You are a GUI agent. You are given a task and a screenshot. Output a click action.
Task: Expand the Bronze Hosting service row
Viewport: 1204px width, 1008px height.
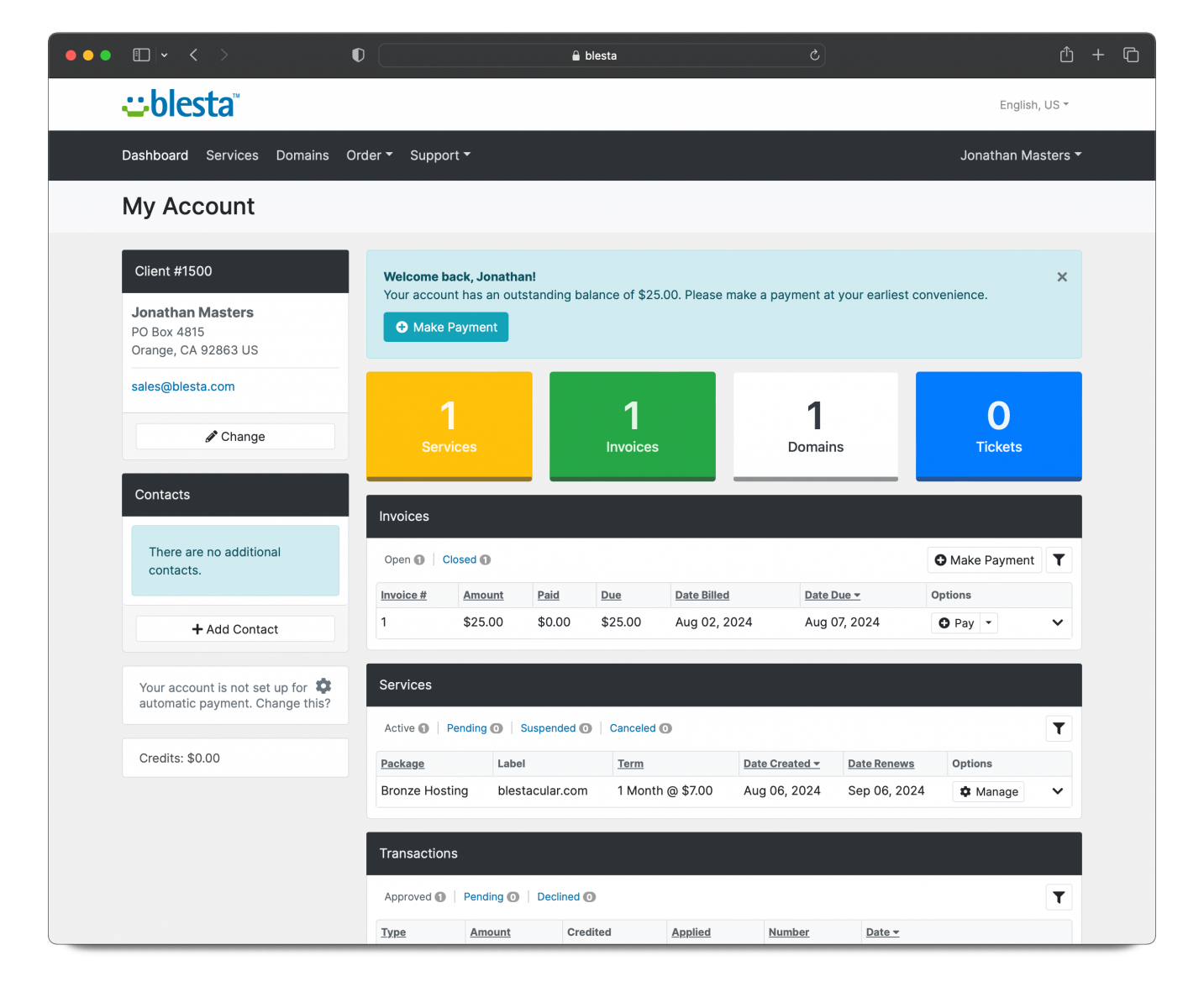[x=1057, y=791]
